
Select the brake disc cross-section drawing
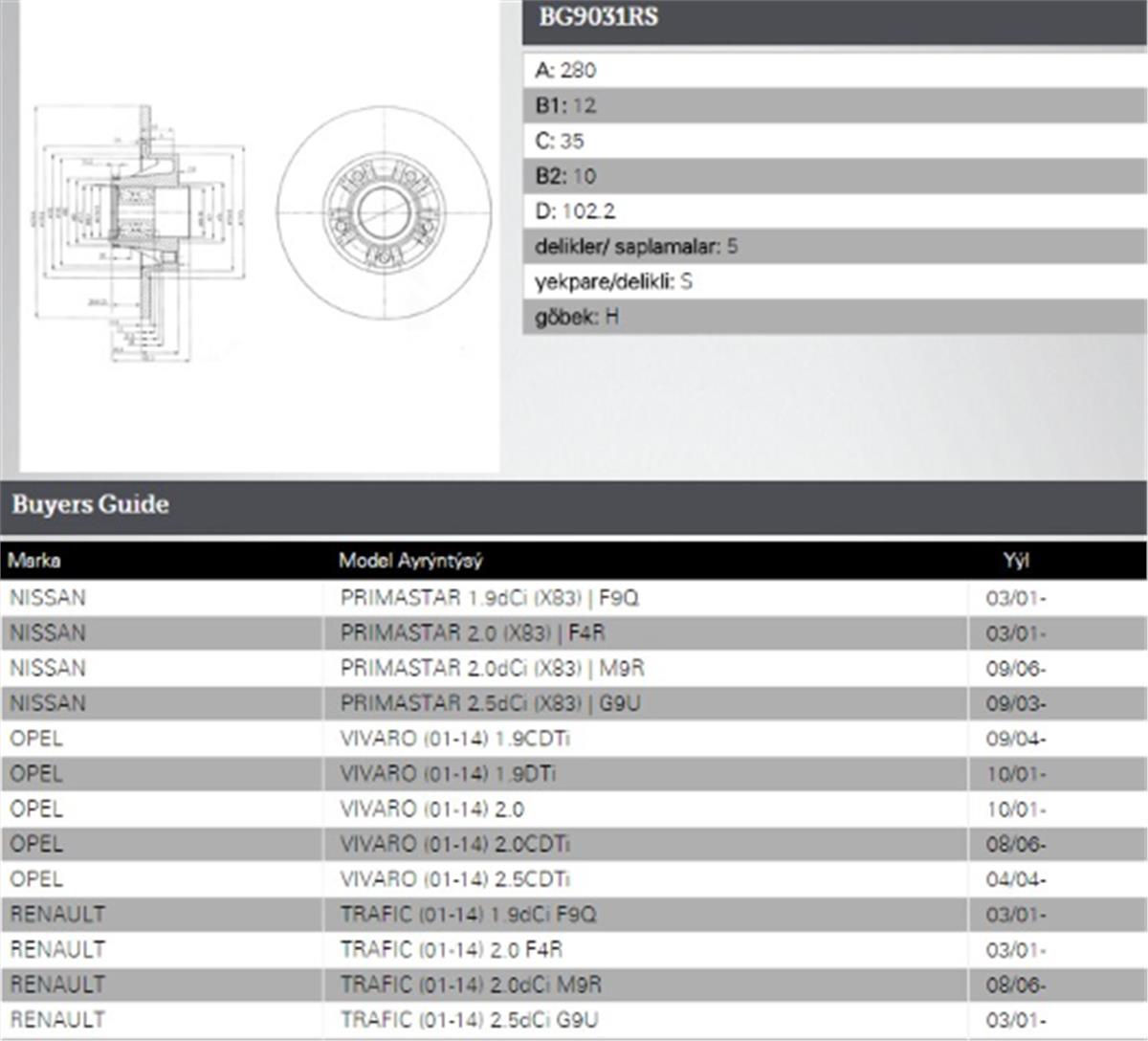coord(139,233)
